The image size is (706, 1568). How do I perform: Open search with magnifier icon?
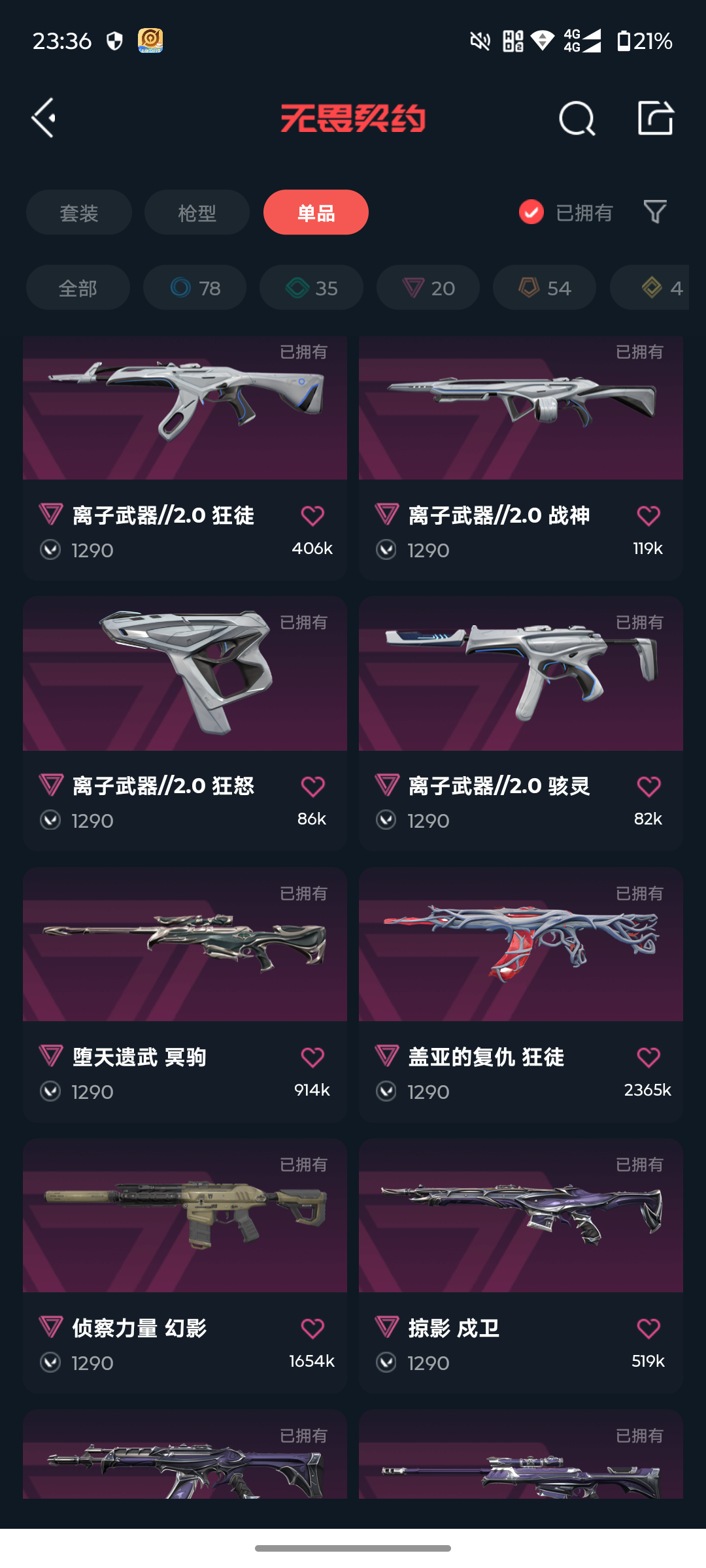pos(577,118)
